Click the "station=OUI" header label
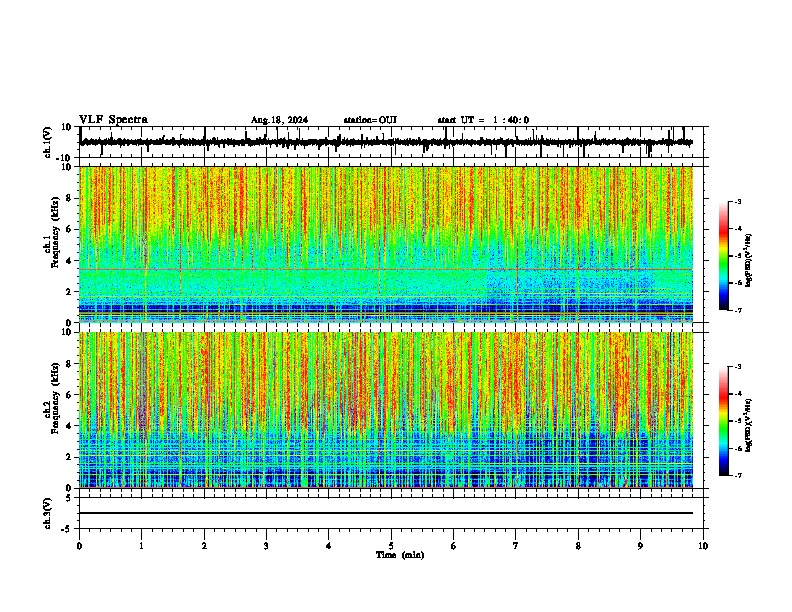Screen dimensions: 792x612 (x=370, y=120)
